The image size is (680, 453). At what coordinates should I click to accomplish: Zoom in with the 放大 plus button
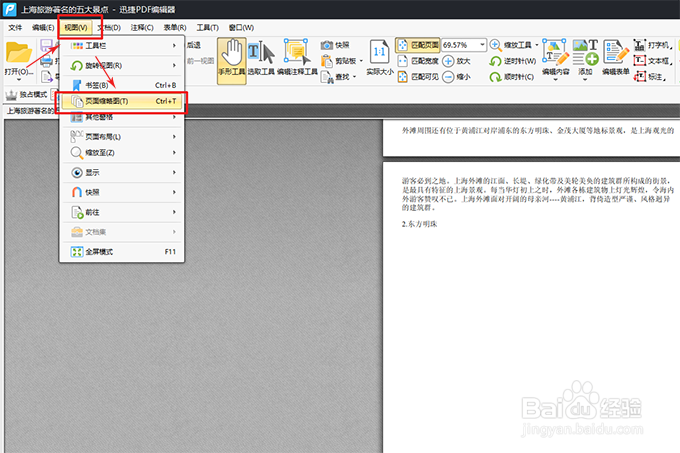pos(456,61)
